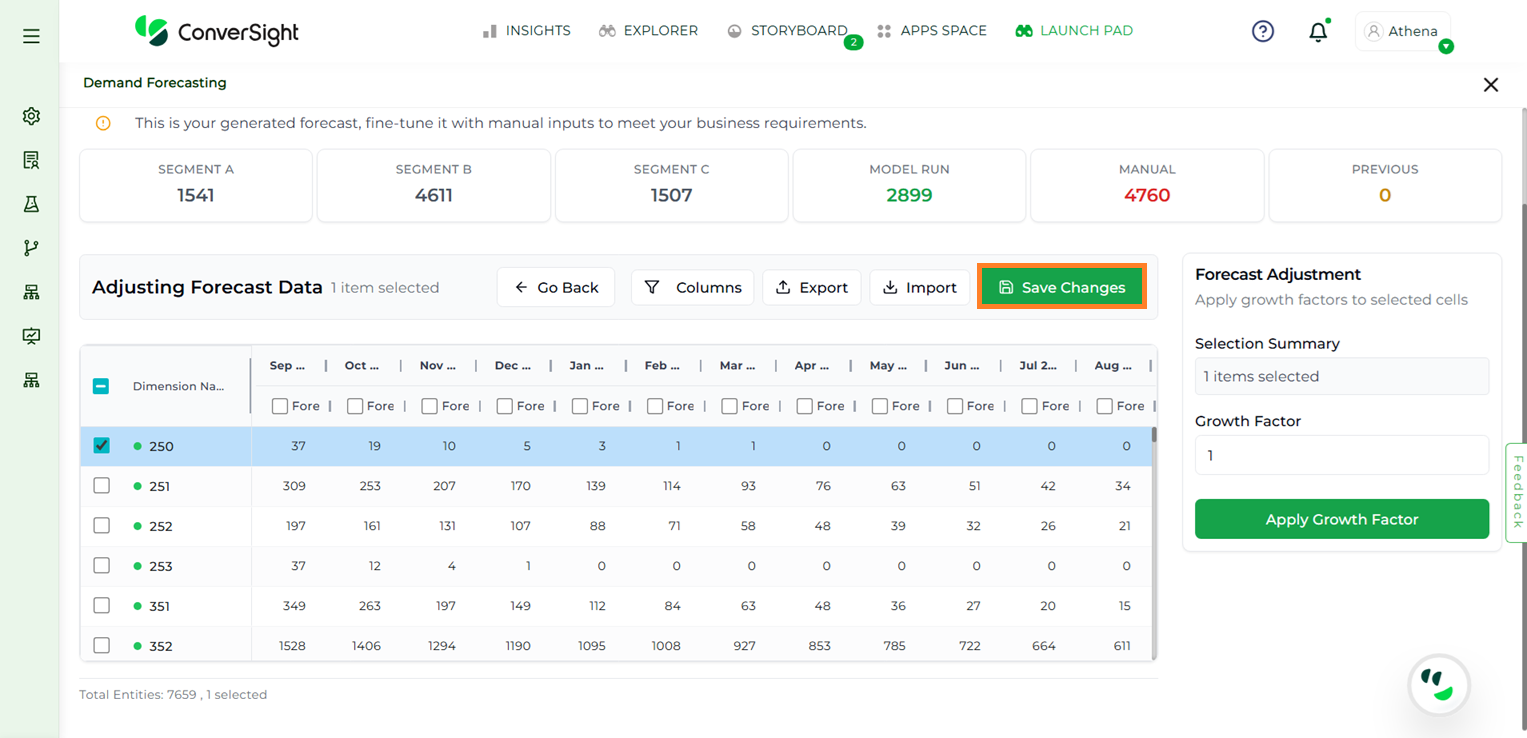The image size is (1527, 738).
Task: Close the Demand Forecasting panel with X
Action: tap(1491, 85)
